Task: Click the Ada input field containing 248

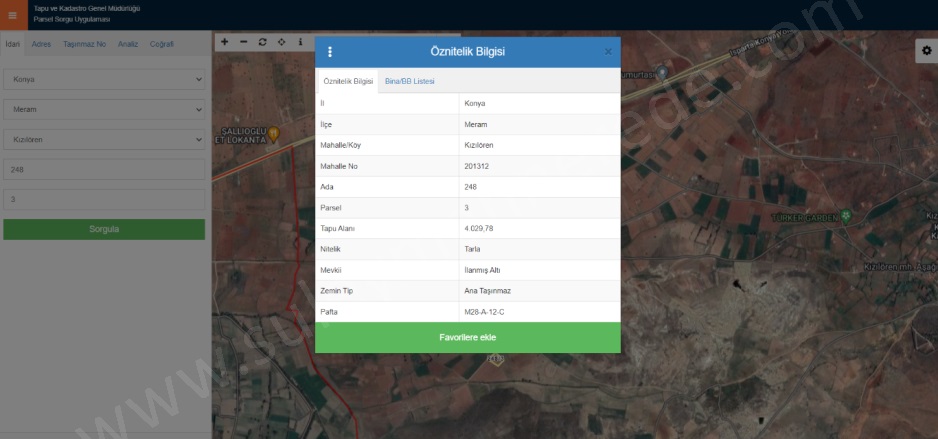Action: pyautogui.click(x=104, y=170)
